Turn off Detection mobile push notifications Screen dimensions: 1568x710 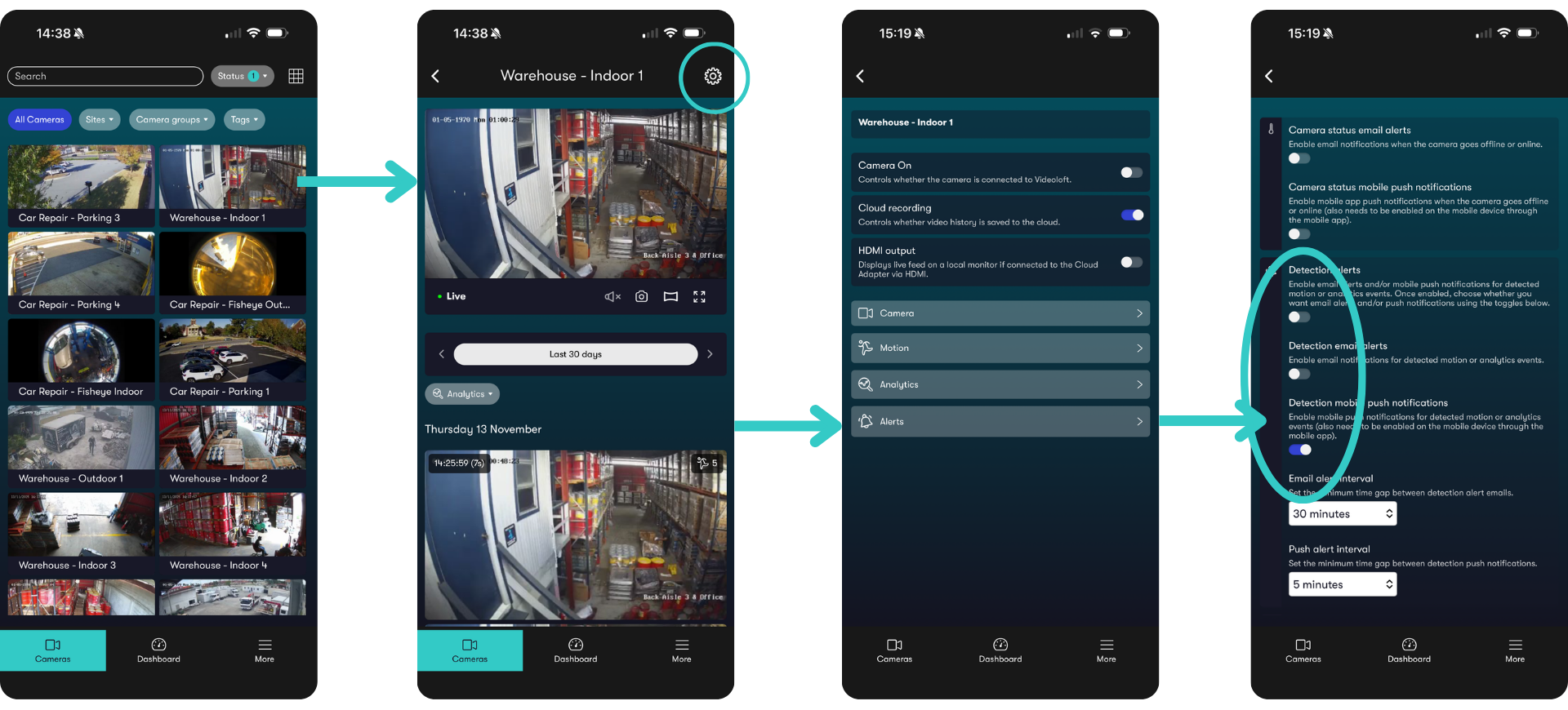(1299, 450)
